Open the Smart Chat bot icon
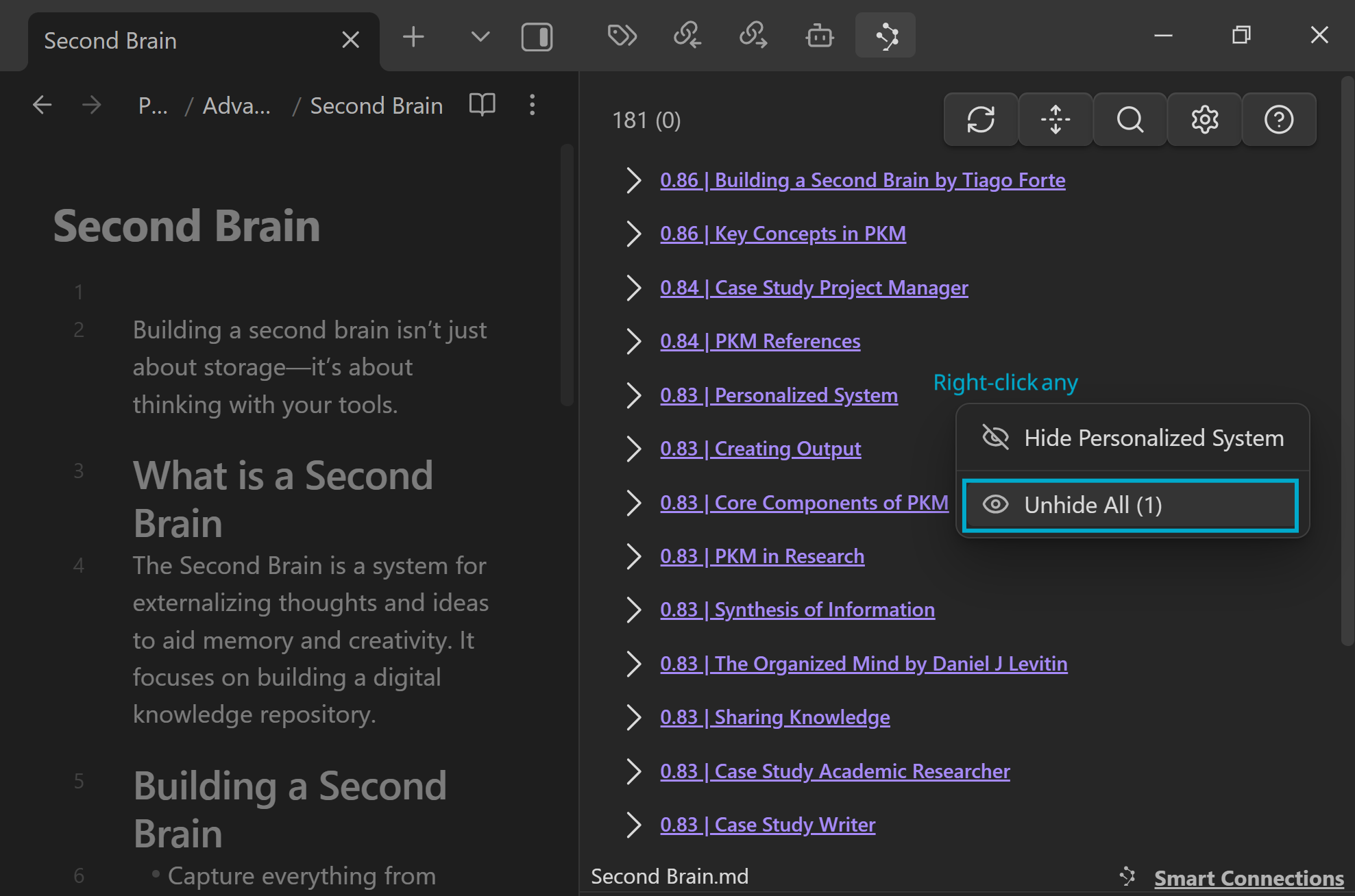The height and width of the screenshot is (896, 1355). pos(819,36)
